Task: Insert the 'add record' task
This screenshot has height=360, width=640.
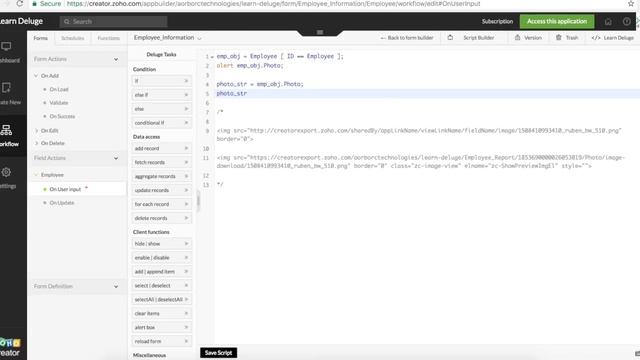Action: click(x=162, y=149)
